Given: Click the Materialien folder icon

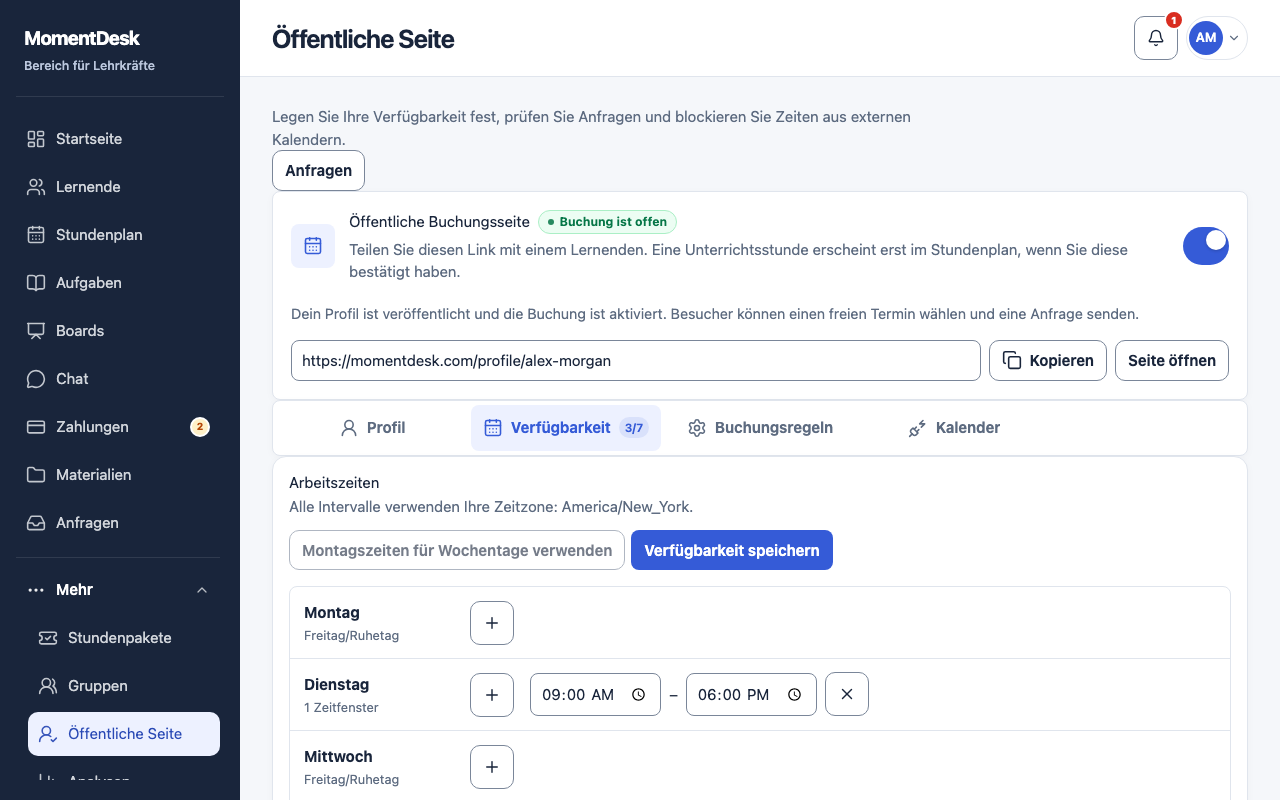Looking at the screenshot, I should [x=36, y=475].
